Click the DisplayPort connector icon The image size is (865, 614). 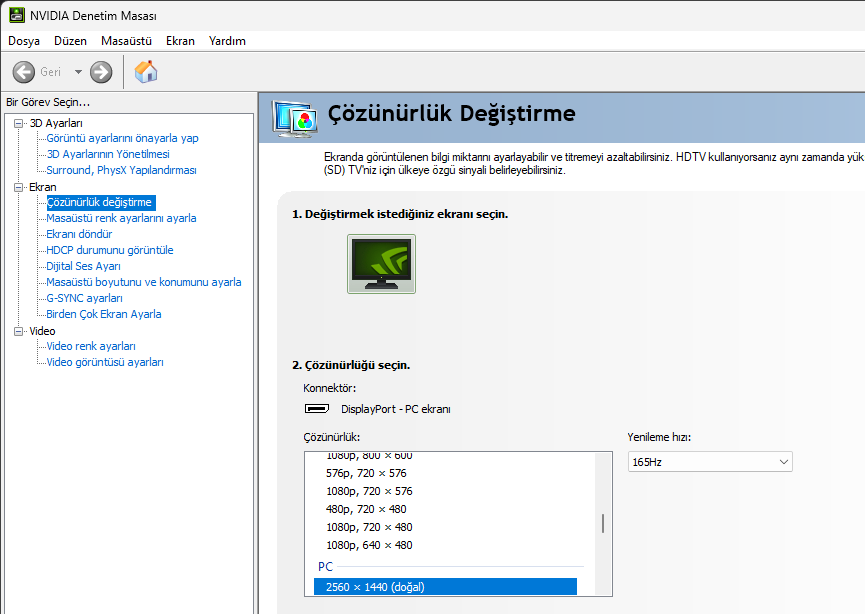click(317, 409)
